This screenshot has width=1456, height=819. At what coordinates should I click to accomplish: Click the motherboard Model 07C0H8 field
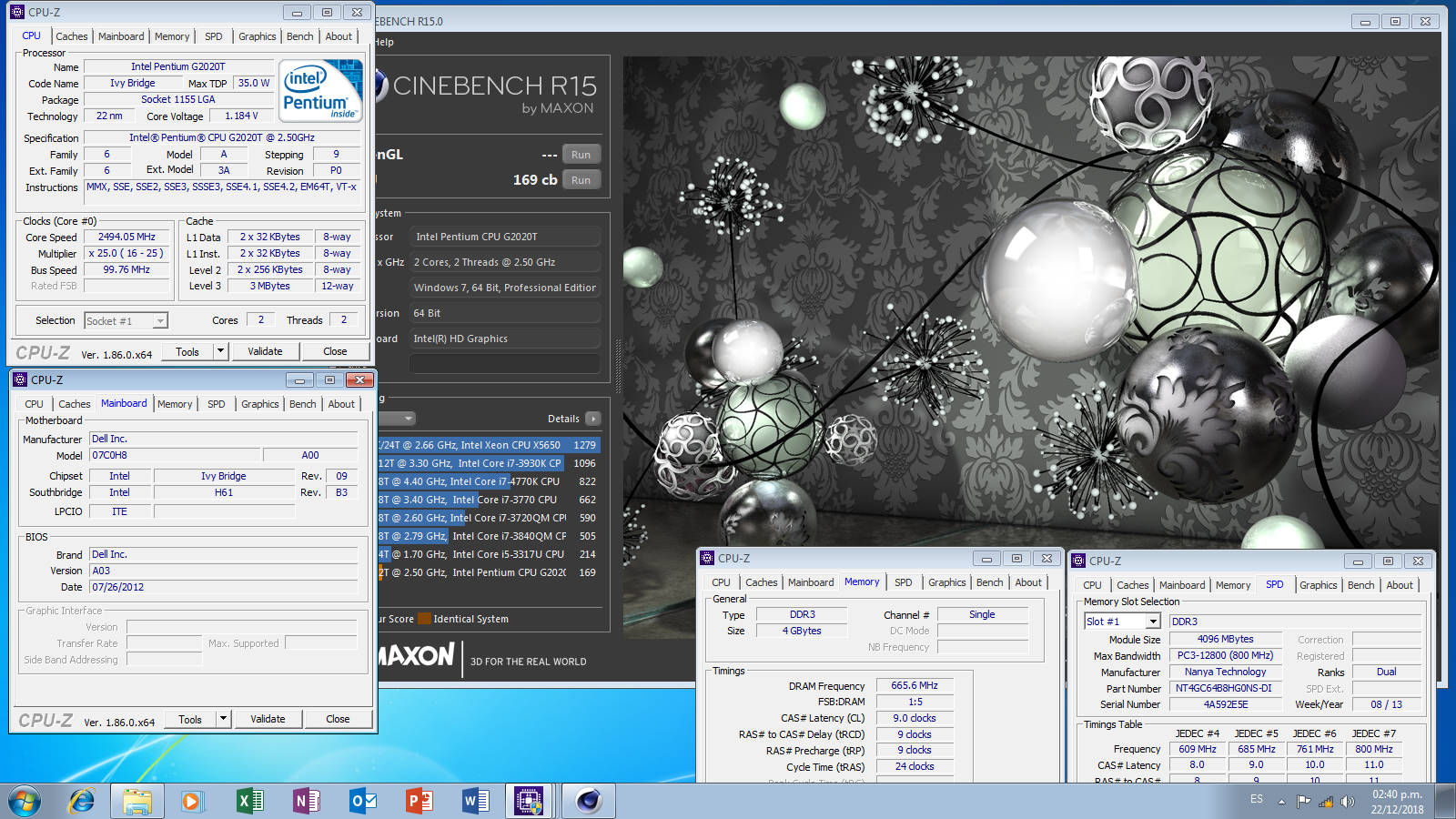pyautogui.click(x=175, y=455)
